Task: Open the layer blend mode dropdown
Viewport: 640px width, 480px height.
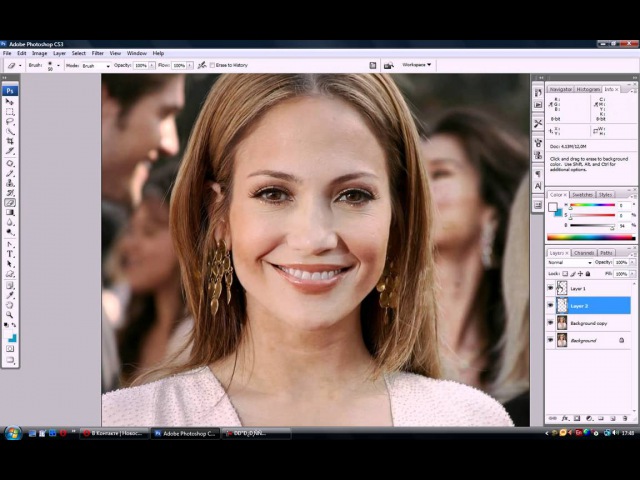Action: (570, 262)
